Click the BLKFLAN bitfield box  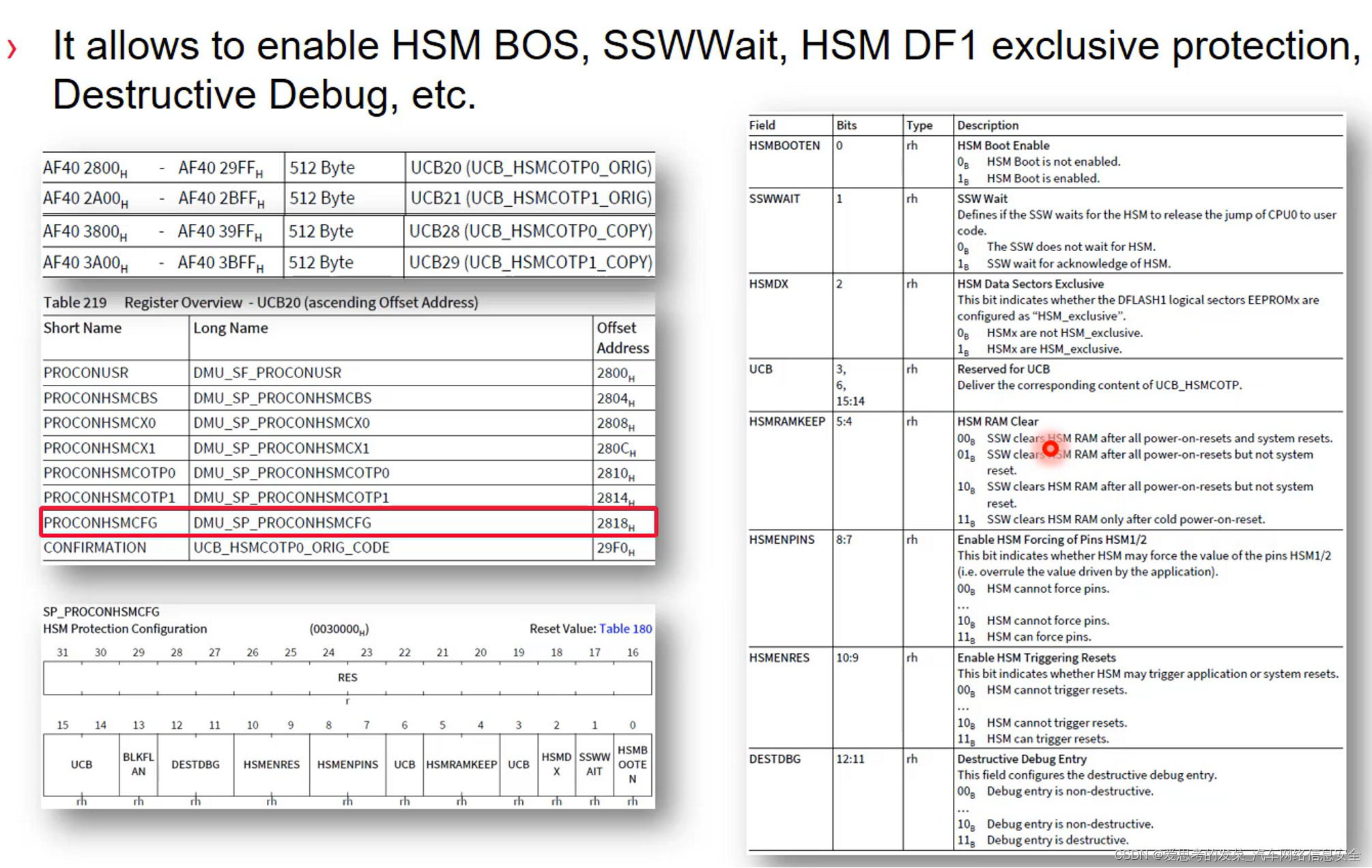coord(139,764)
